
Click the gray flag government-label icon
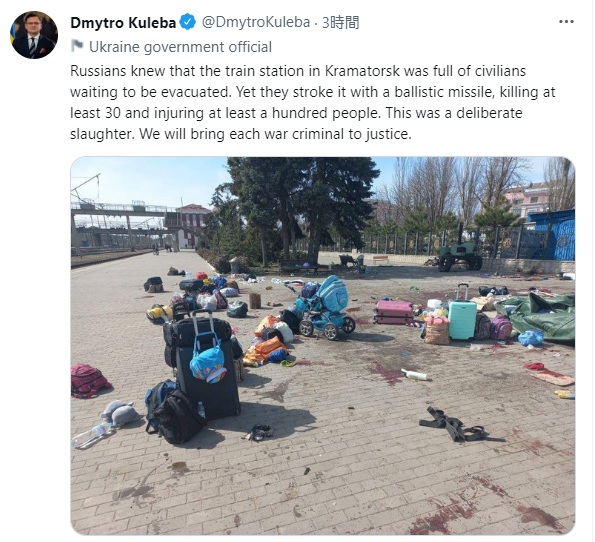pyautogui.click(x=77, y=46)
